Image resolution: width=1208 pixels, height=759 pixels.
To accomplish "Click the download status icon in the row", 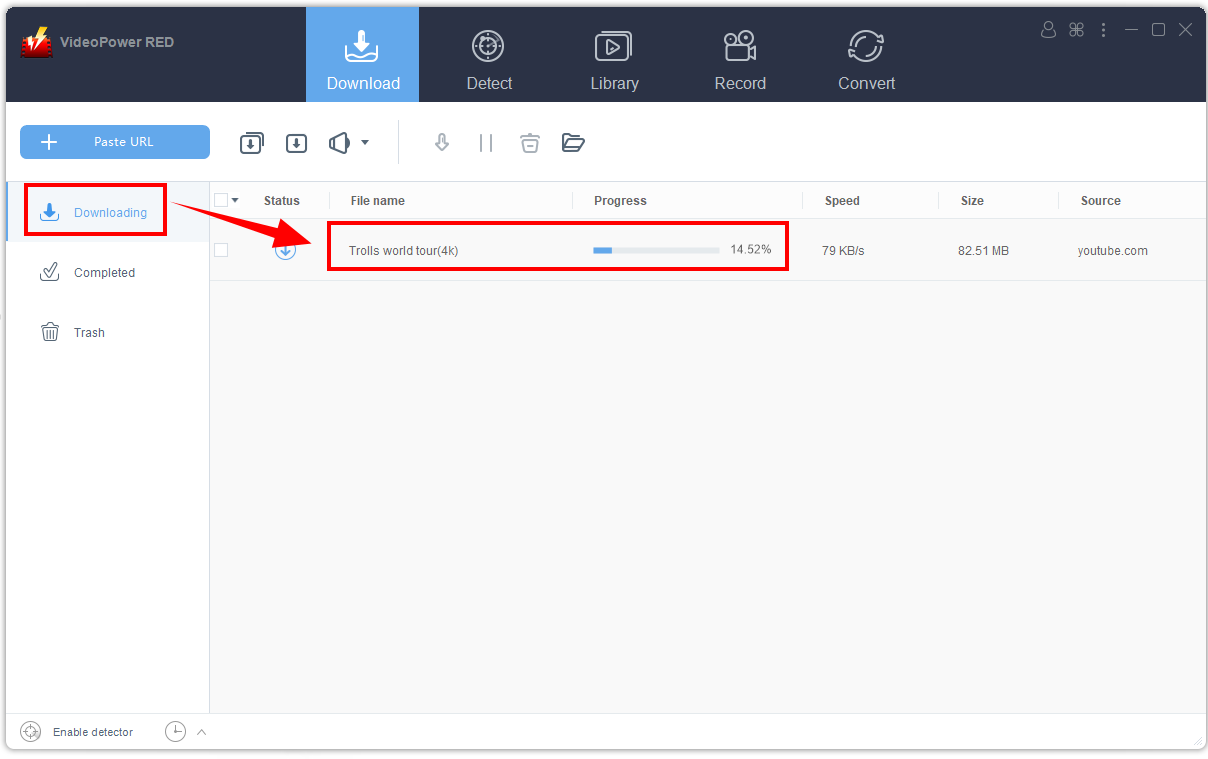I will (x=285, y=250).
